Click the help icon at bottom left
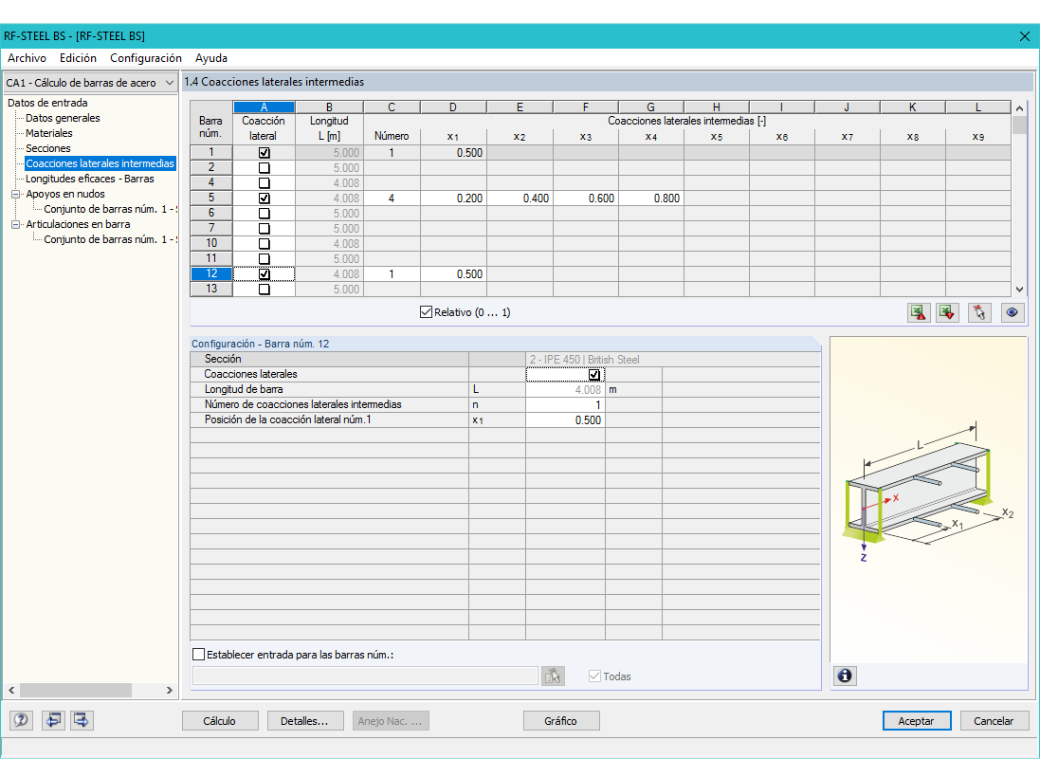 [21, 720]
